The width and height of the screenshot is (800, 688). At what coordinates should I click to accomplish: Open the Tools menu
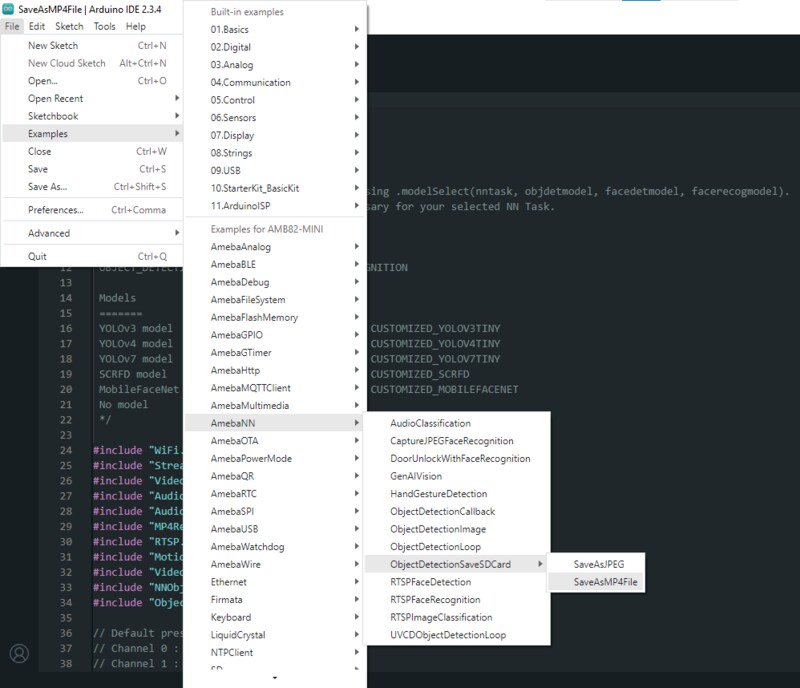(x=105, y=26)
